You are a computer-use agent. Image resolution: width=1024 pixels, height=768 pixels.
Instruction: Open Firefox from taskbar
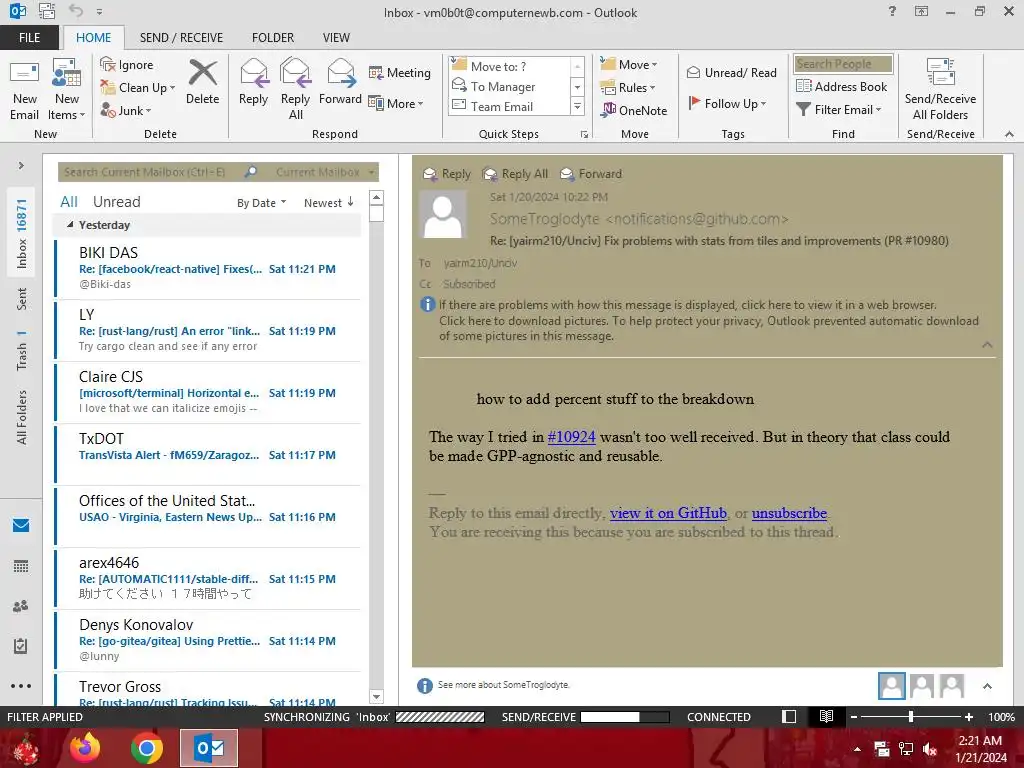click(x=85, y=748)
